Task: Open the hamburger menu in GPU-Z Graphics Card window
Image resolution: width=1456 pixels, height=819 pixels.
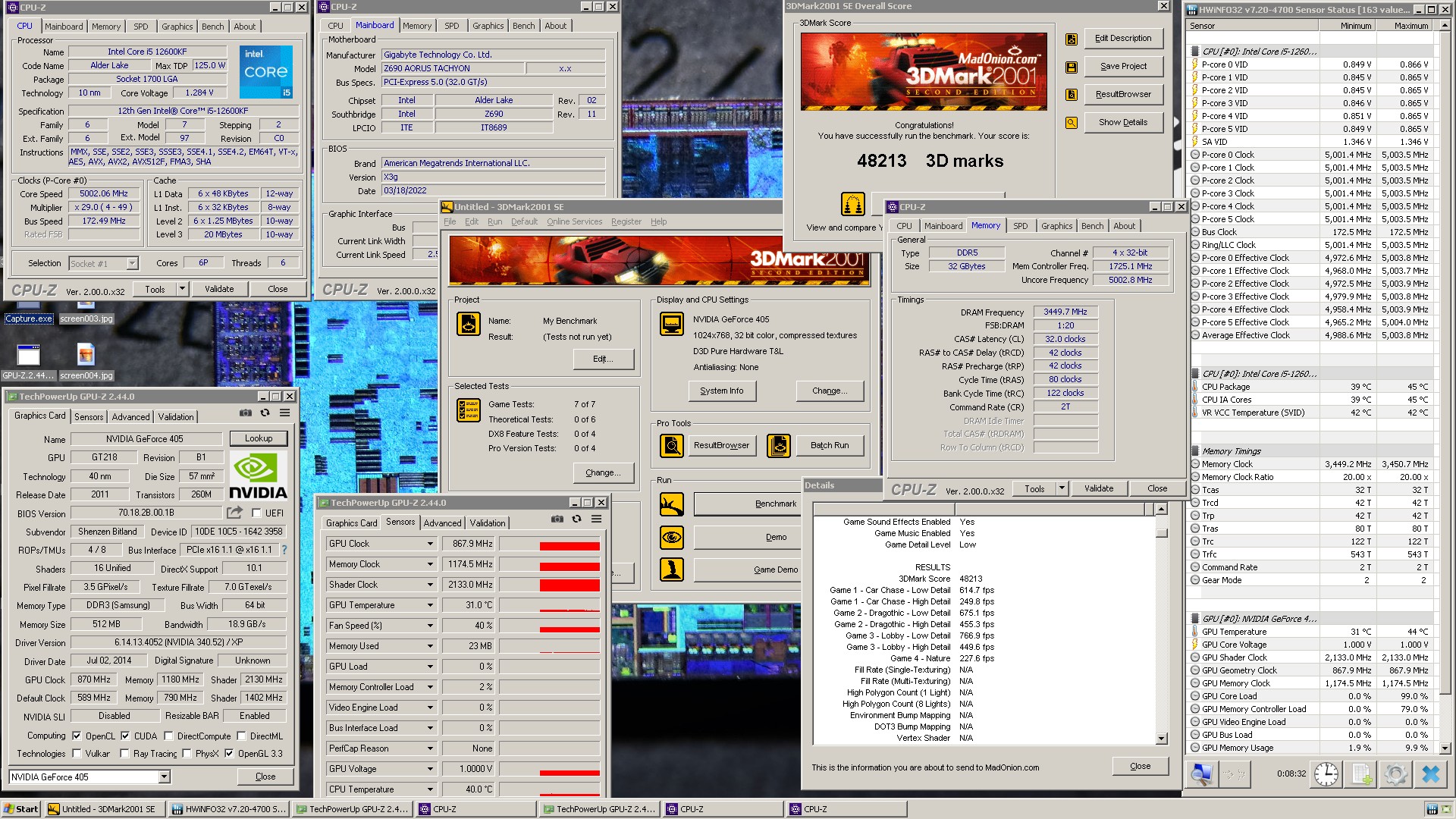Action: tap(284, 413)
